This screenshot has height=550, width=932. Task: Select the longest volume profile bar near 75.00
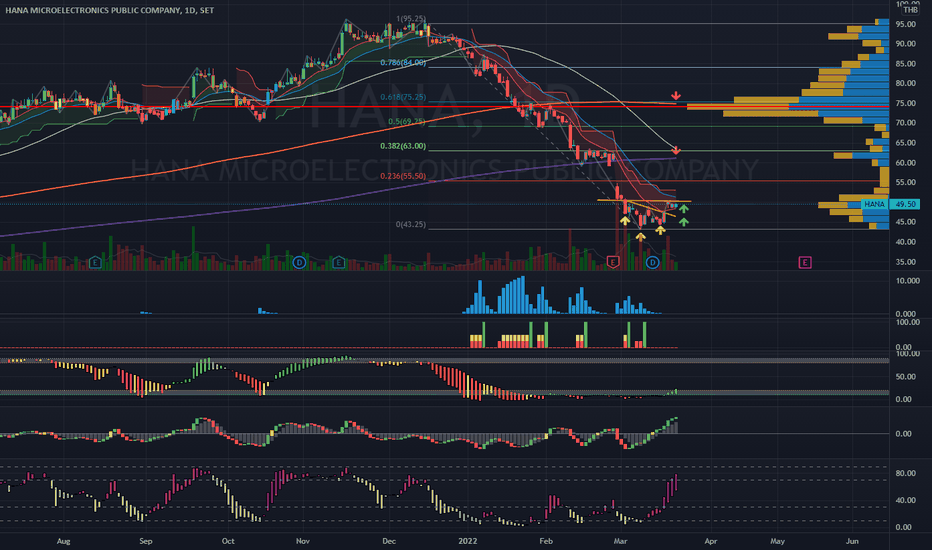pyautogui.click(x=788, y=106)
